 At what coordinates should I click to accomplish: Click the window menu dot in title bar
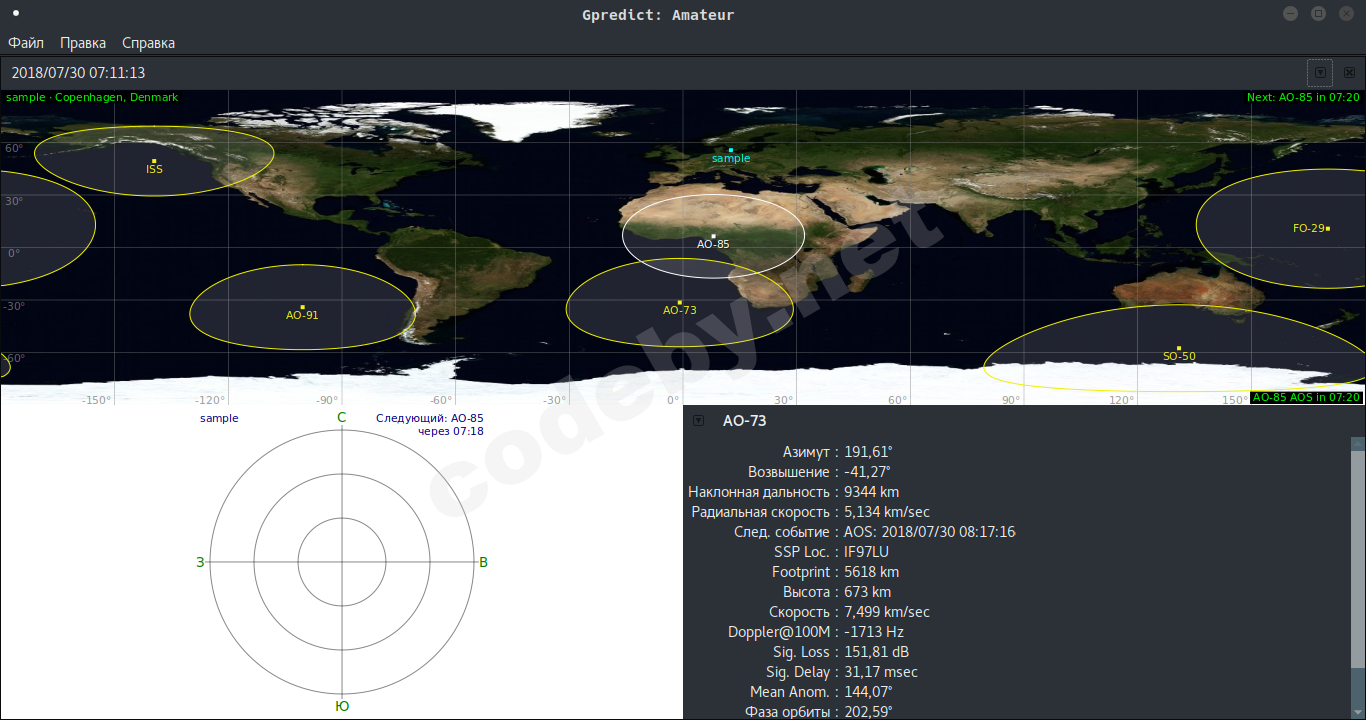(x=16, y=14)
